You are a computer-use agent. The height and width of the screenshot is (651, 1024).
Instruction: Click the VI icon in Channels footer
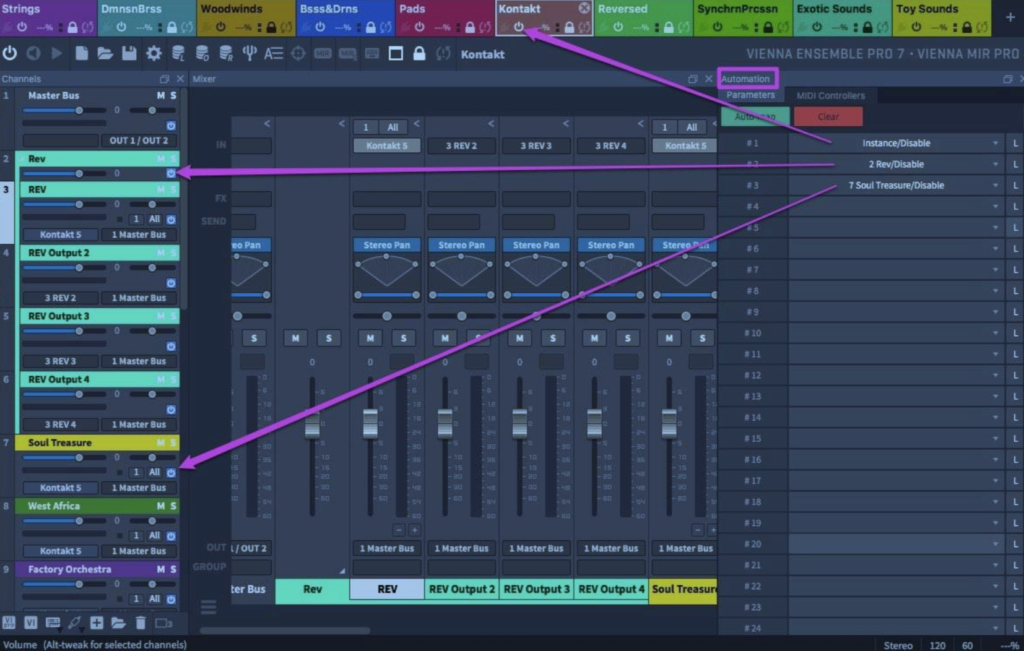tap(31, 623)
